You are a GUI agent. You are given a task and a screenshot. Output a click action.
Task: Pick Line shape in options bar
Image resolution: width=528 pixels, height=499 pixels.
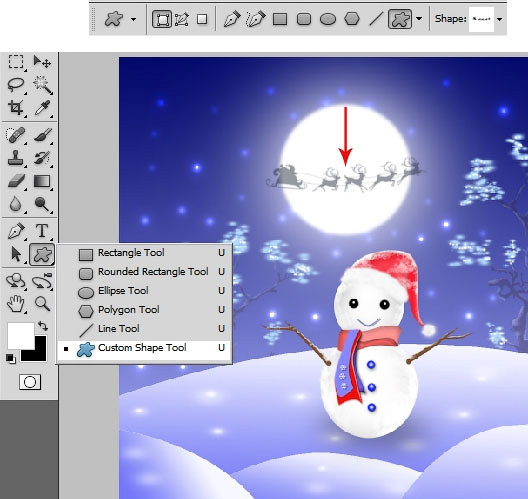pos(376,19)
